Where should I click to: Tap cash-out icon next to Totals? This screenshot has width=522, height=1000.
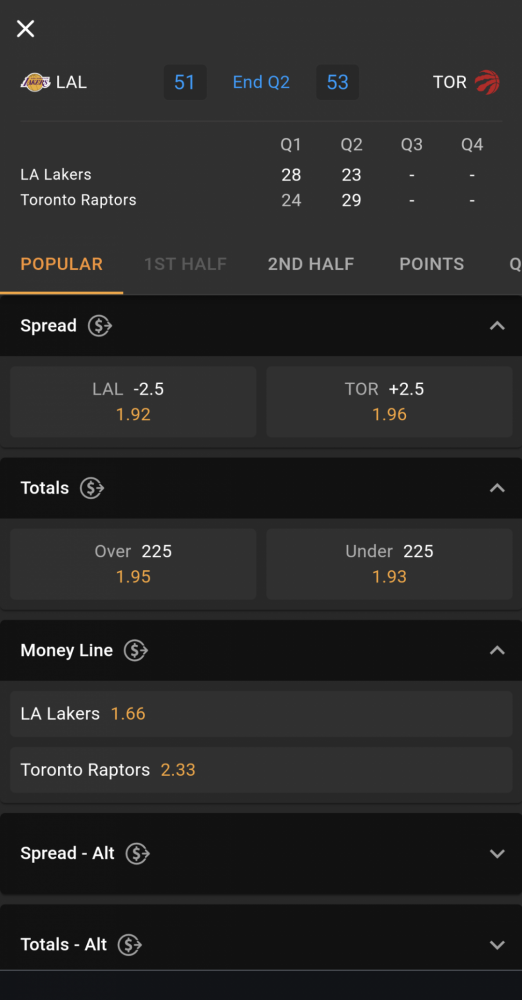pos(92,489)
